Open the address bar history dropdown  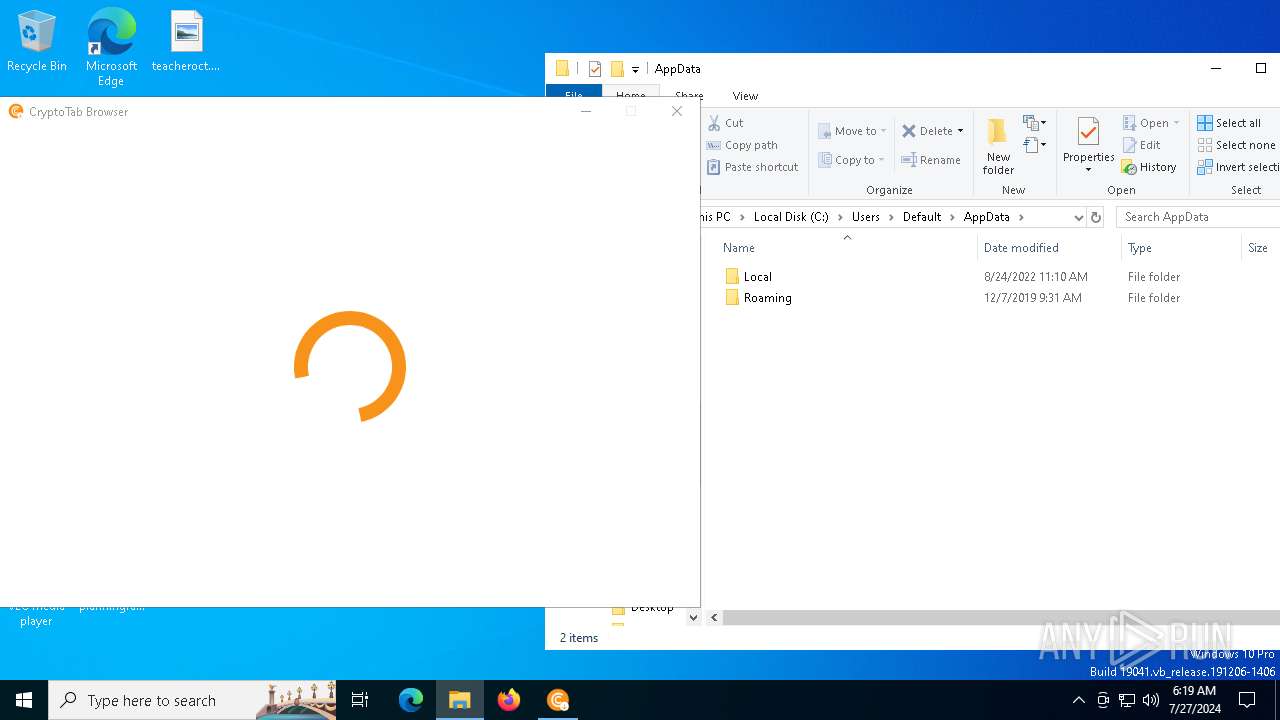click(1078, 217)
